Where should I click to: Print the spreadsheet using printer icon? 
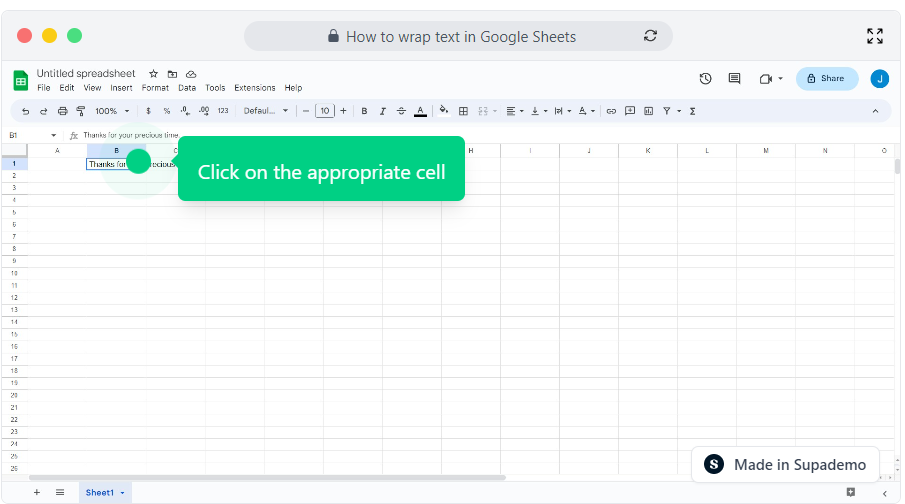tap(62, 111)
